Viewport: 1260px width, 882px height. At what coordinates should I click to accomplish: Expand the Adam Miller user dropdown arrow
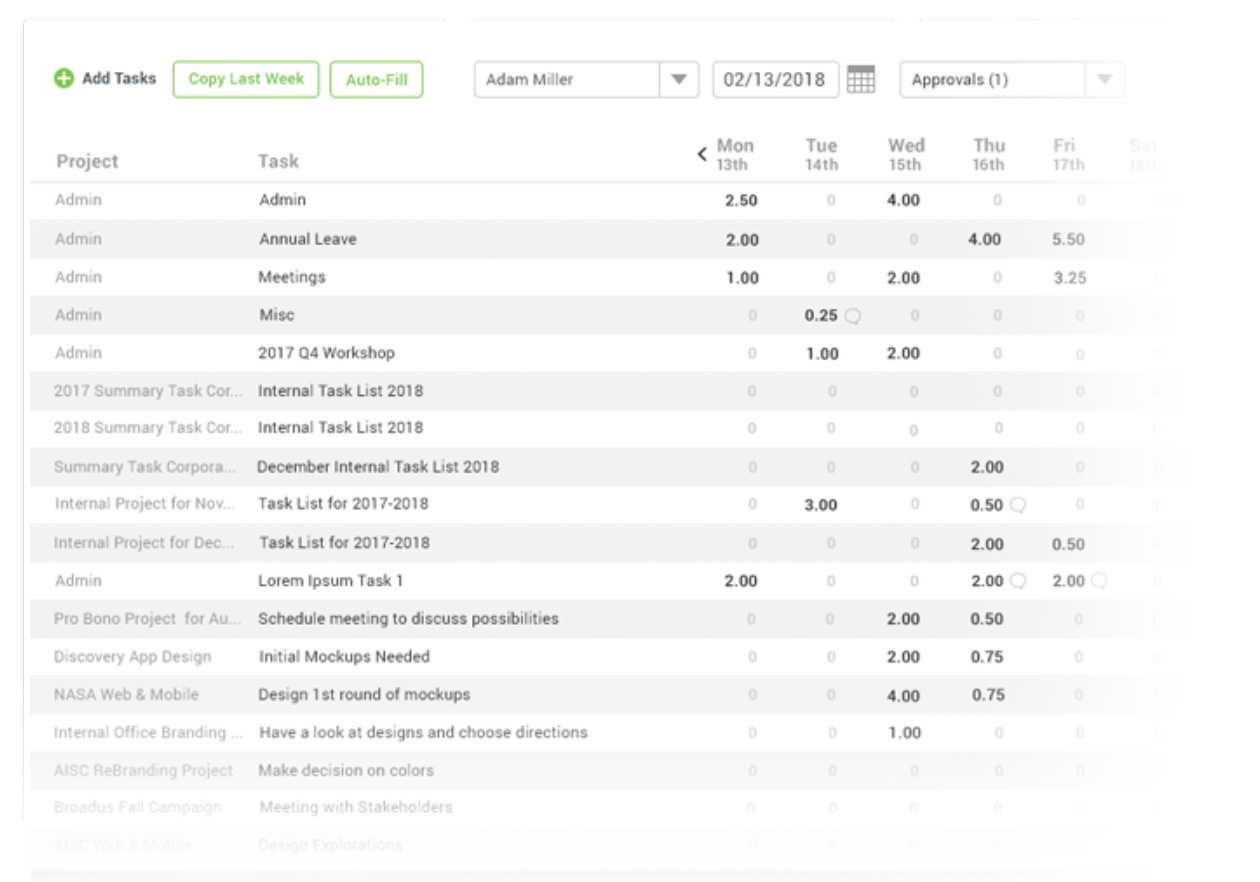[679, 80]
